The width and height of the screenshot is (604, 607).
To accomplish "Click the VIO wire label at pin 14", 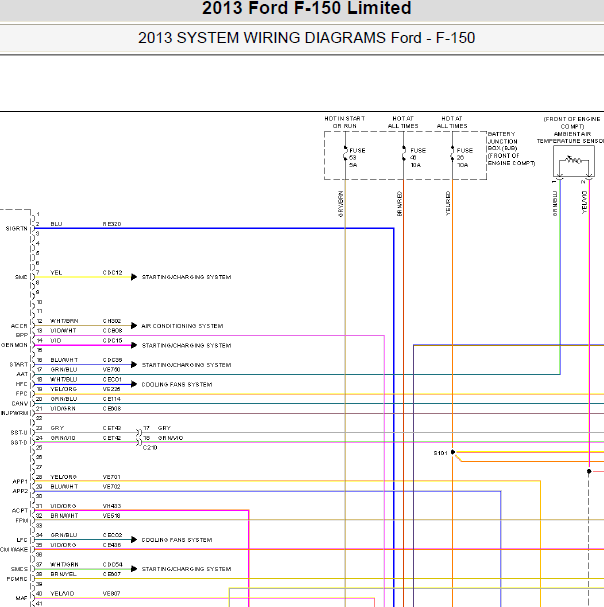I will 56,341.
